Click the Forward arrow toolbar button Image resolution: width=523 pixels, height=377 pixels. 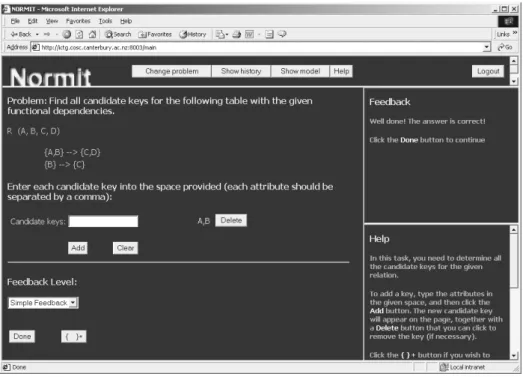(47, 34)
